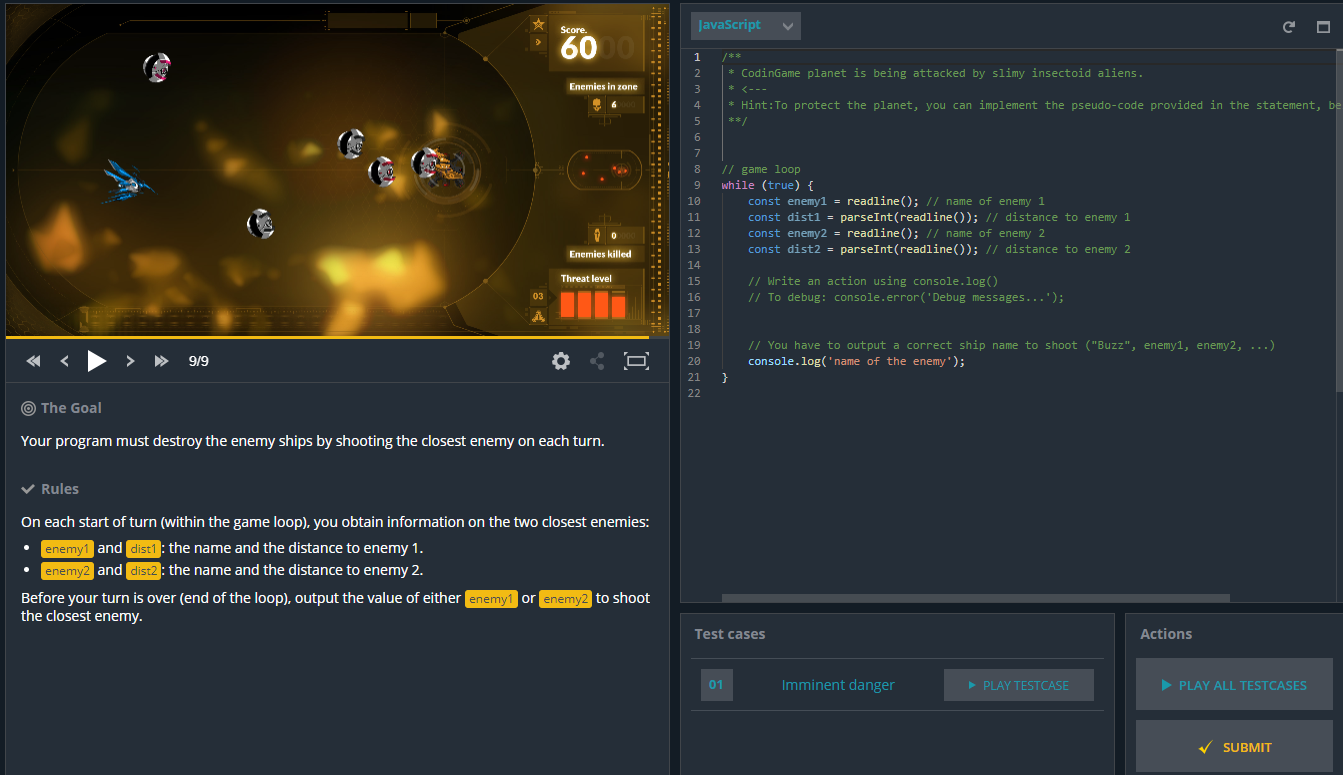The image size is (1343, 775).
Task: Run the Imminent danger testcase
Action: [x=1018, y=684]
